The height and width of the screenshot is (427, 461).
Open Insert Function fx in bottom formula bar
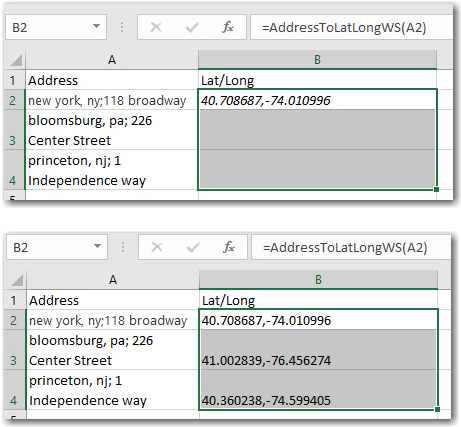pos(229,247)
